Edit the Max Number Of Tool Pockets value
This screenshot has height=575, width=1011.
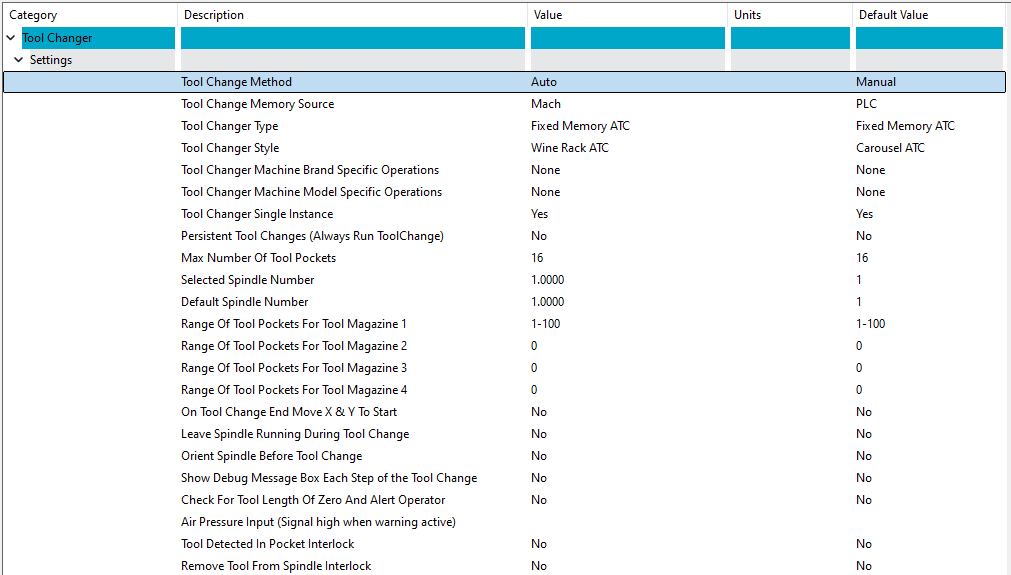538,258
